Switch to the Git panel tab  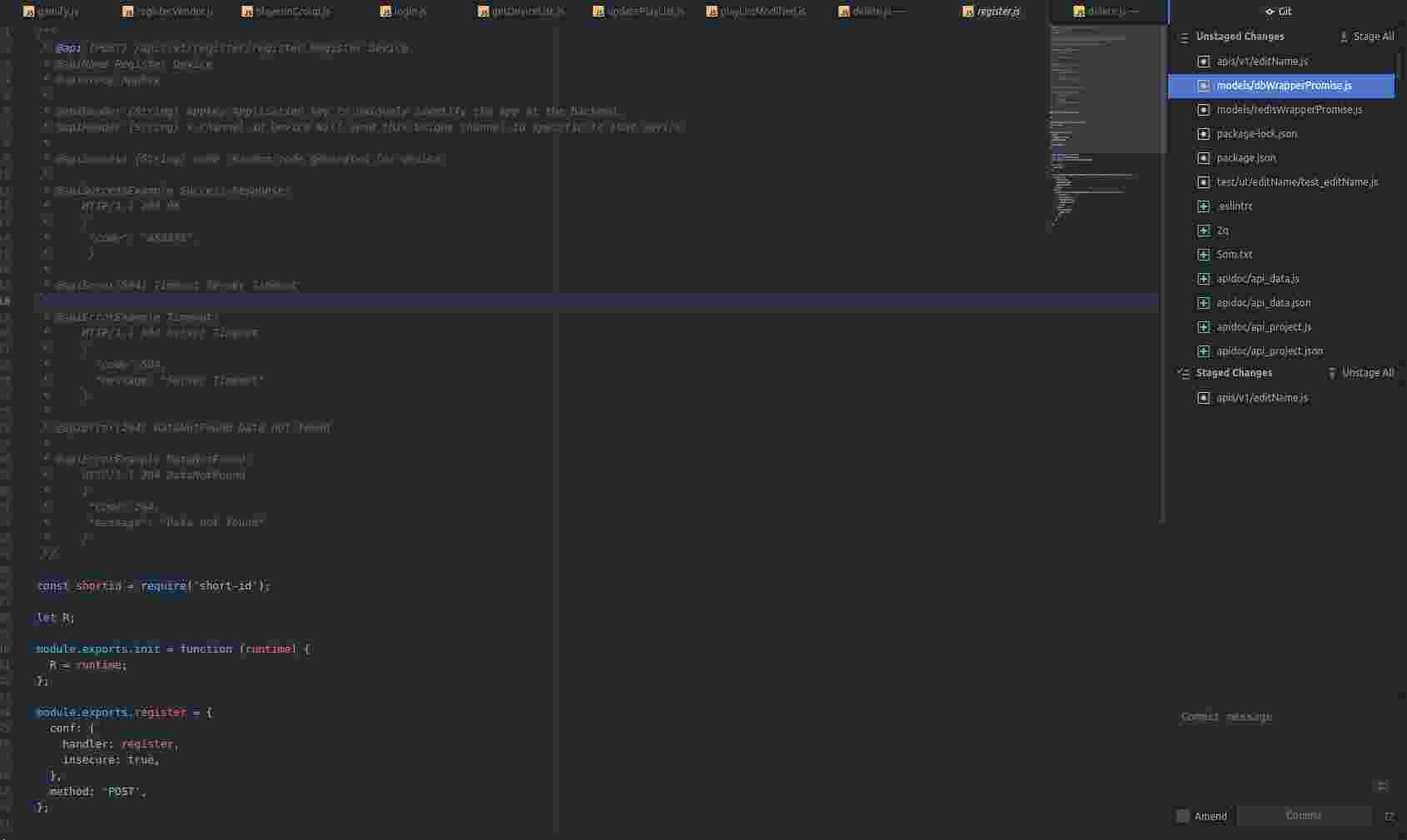pyautogui.click(x=1278, y=12)
